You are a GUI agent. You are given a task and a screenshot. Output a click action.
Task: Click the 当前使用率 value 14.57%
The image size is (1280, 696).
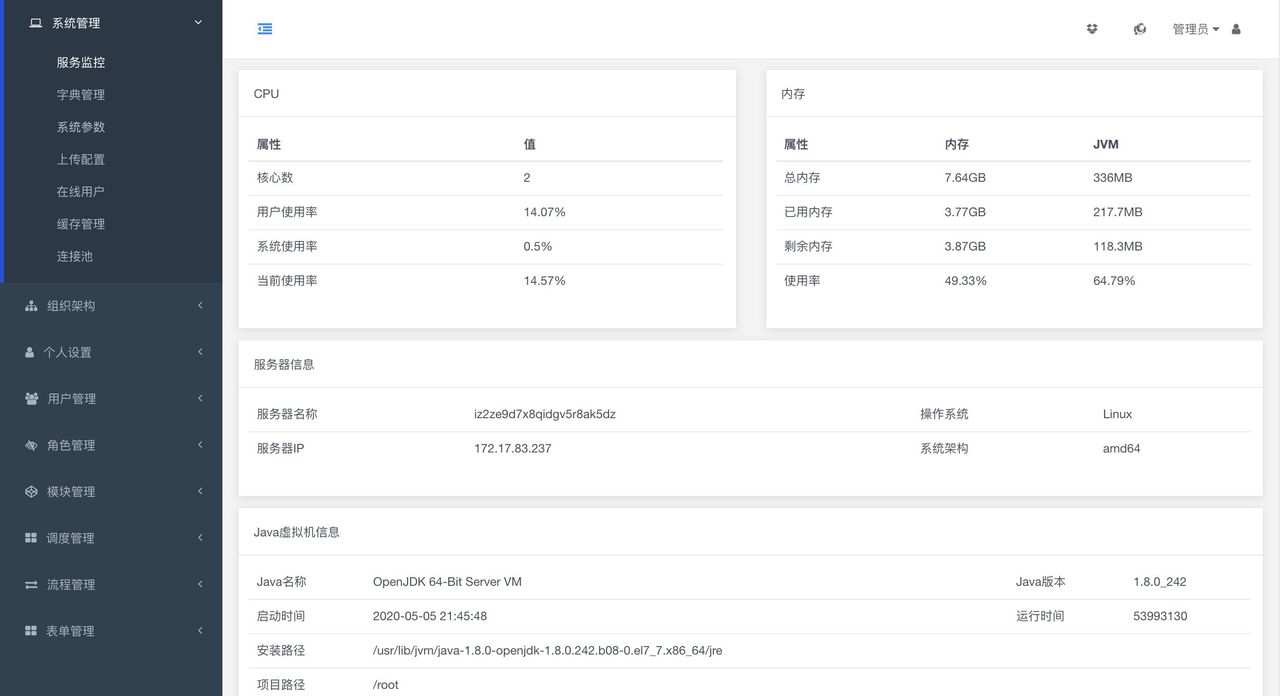[x=545, y=281]
